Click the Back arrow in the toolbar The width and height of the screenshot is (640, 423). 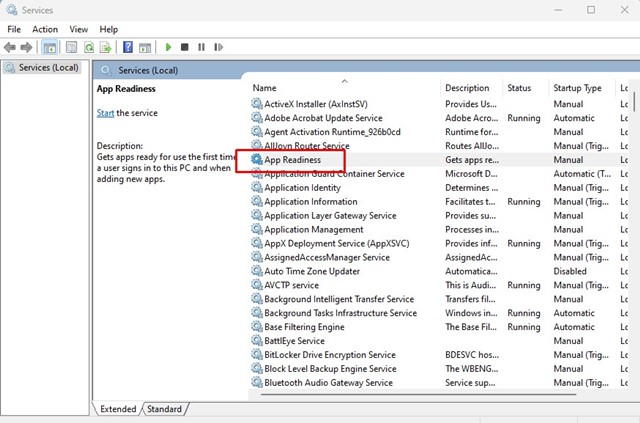click(12, 47)
